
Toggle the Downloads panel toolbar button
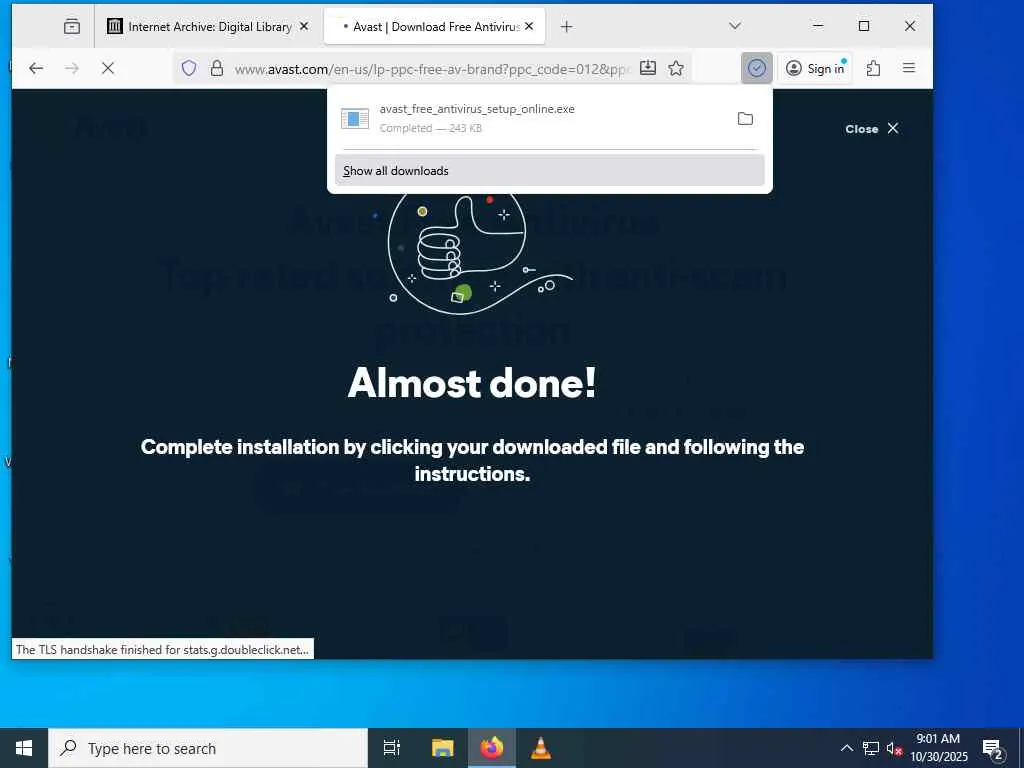coord(757,68)
